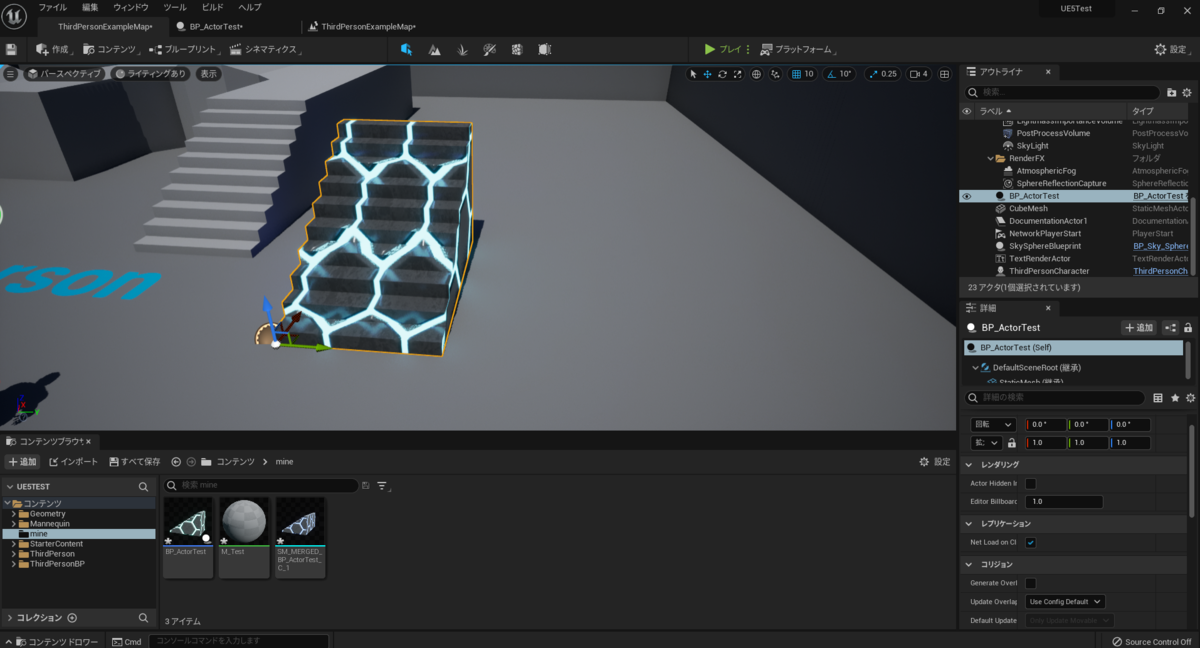Click the add-folder icon in the Outliner
The image size is (1200, 648).
pyautogui.click(x=1170, y=92)
